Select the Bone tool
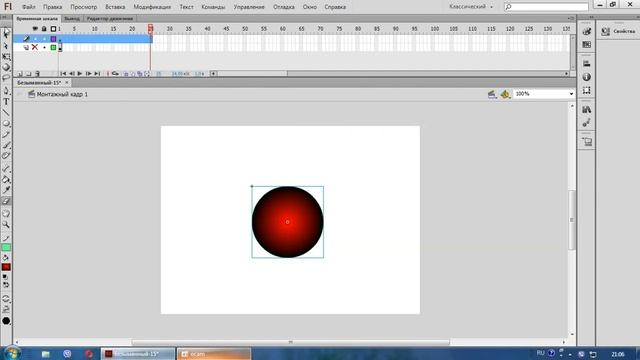This screenshot has height=360, width=640. (6, 168)
